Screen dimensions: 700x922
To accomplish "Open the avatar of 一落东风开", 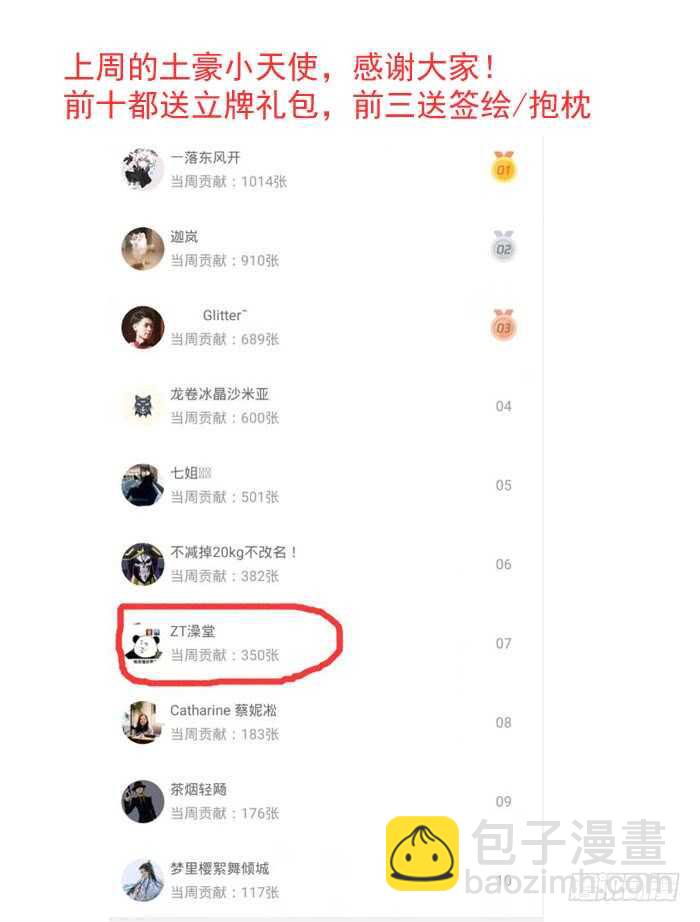I will [x=142, y=169].
